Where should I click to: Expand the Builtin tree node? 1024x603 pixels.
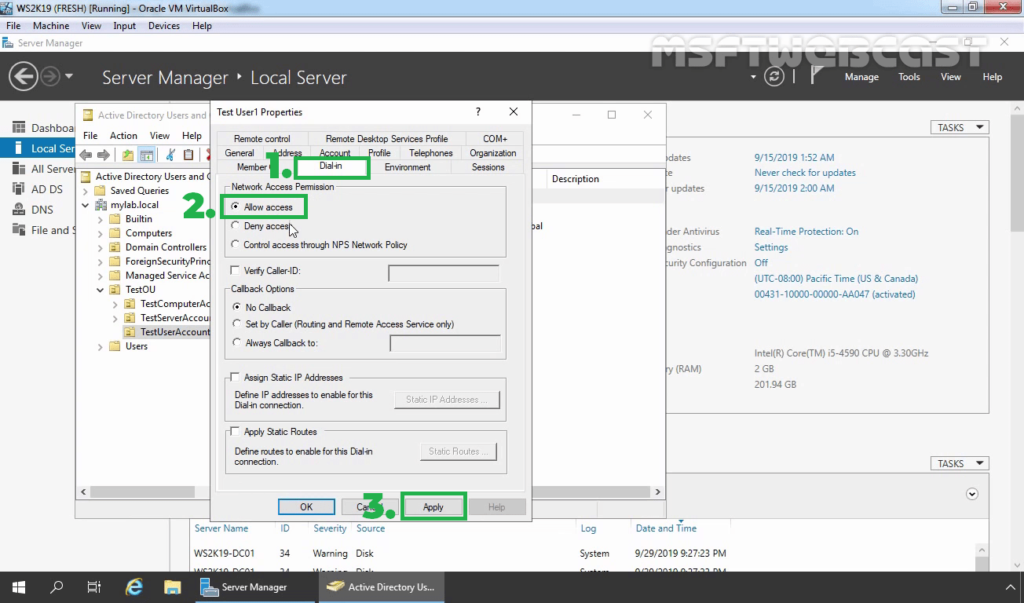100,219
